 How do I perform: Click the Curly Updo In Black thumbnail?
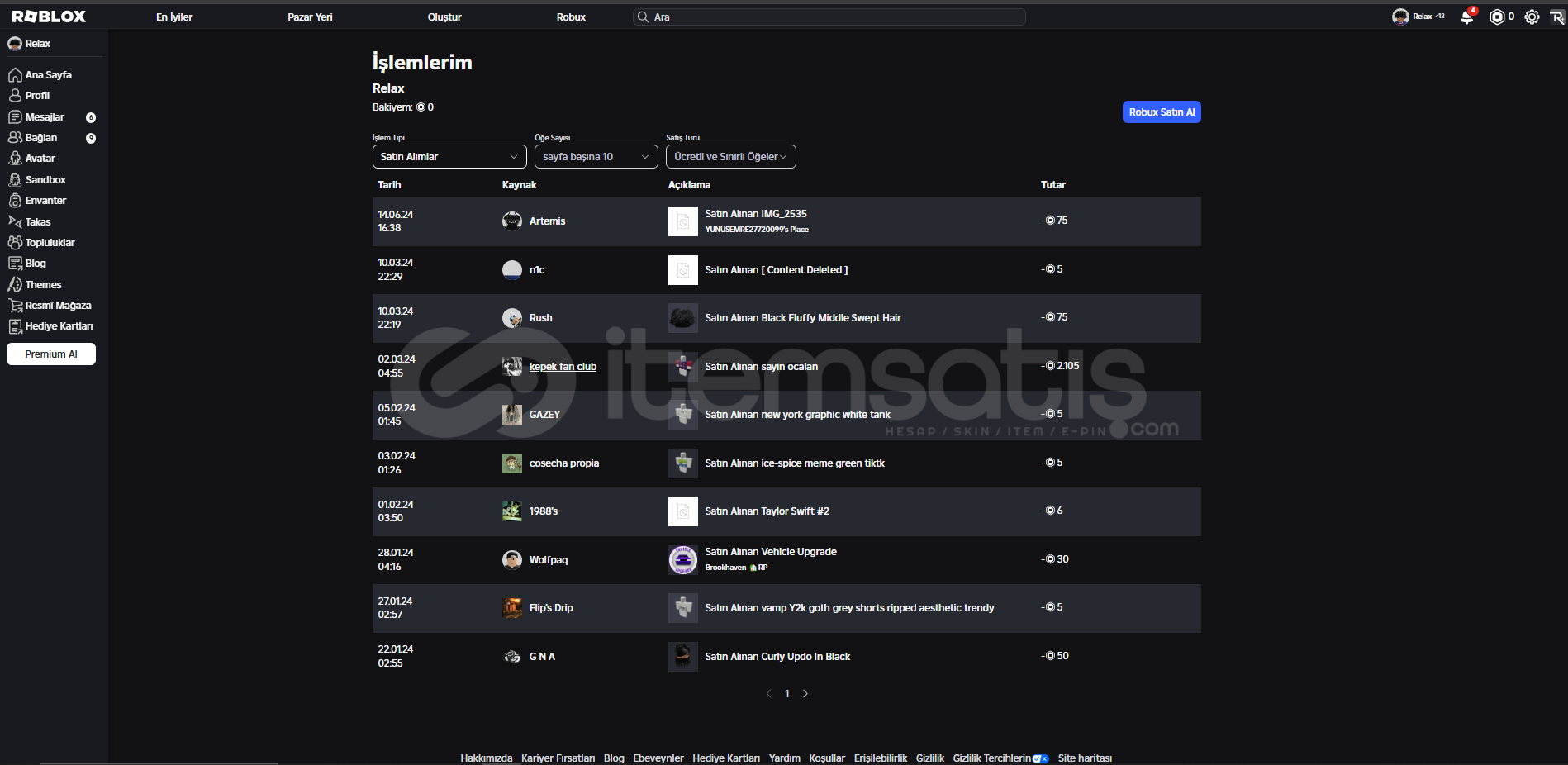point(683,657)
